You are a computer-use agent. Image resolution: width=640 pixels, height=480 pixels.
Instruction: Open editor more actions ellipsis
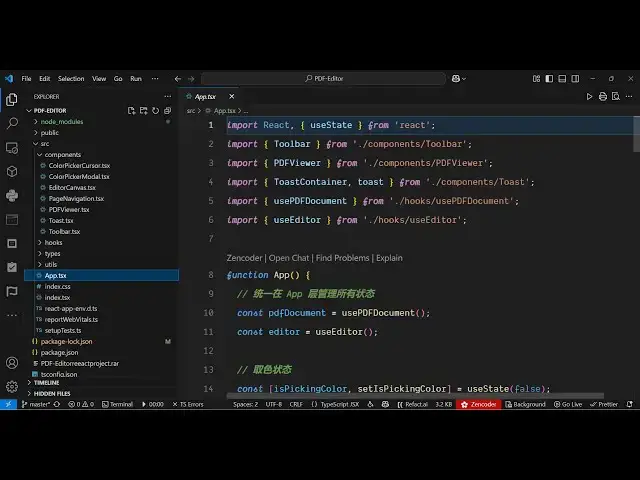pyautogui.click(x=629, y=97)
